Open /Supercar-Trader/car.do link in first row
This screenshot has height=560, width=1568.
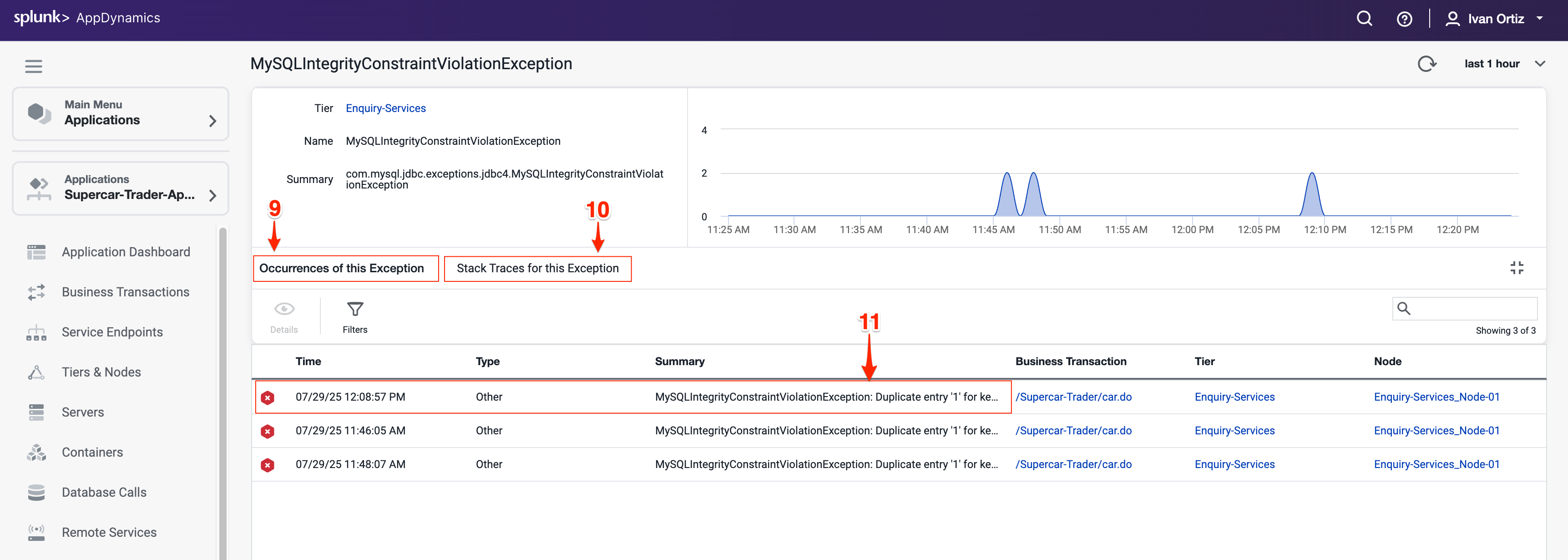(x=1073, y=397)
